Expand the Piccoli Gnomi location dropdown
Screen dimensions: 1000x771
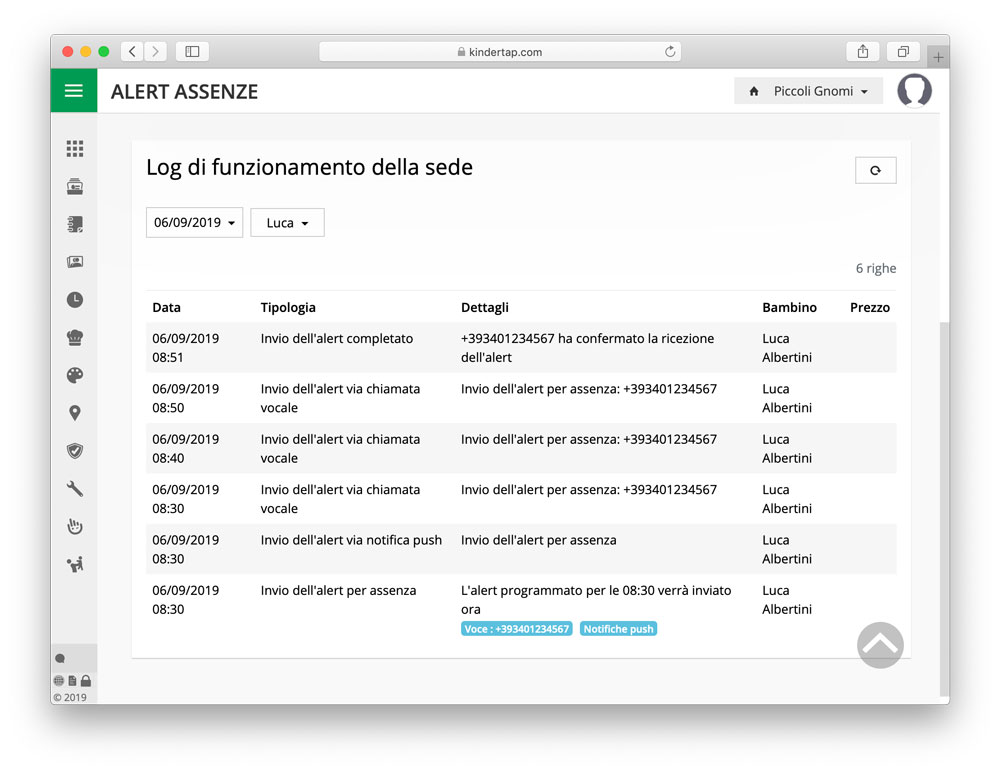(x=808, y=91)
